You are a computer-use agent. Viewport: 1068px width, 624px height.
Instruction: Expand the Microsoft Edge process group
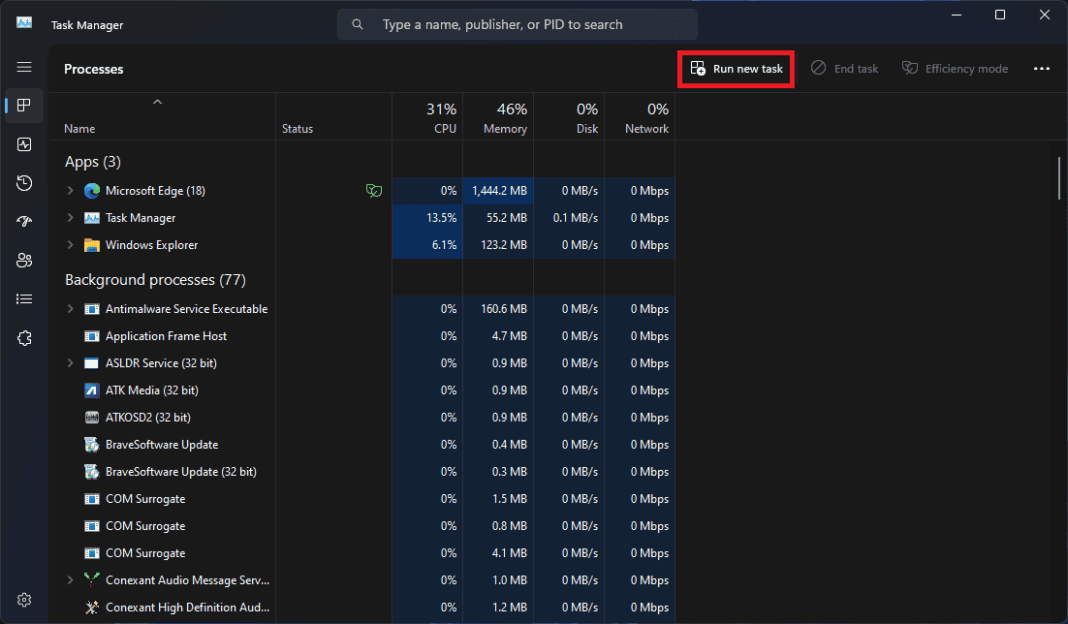click(69, 190)
